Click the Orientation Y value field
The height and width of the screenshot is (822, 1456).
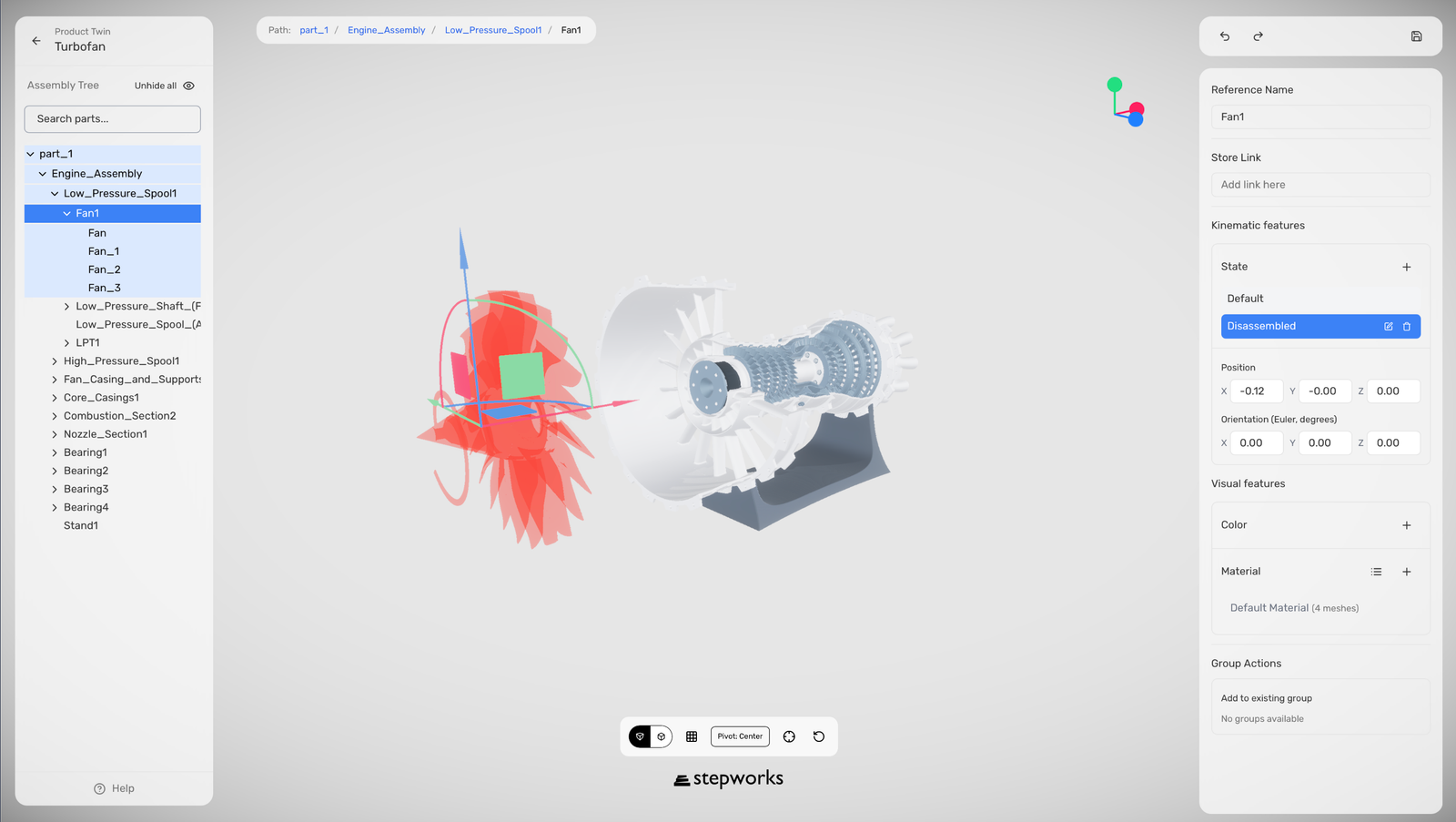[1325, 443]
